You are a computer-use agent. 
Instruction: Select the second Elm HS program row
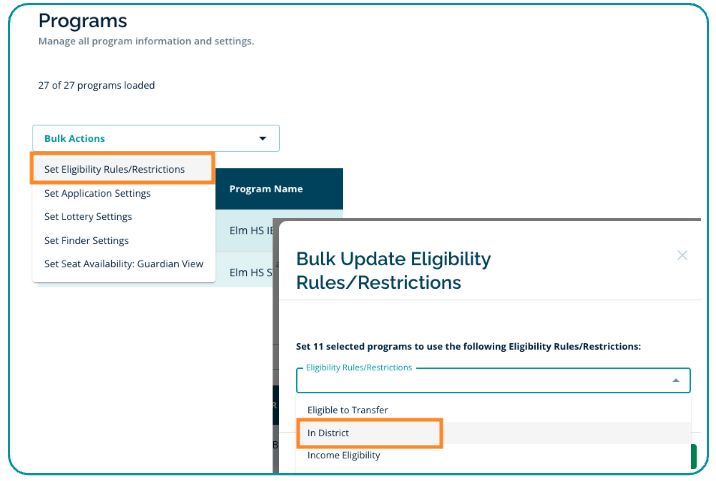point(245,272)
